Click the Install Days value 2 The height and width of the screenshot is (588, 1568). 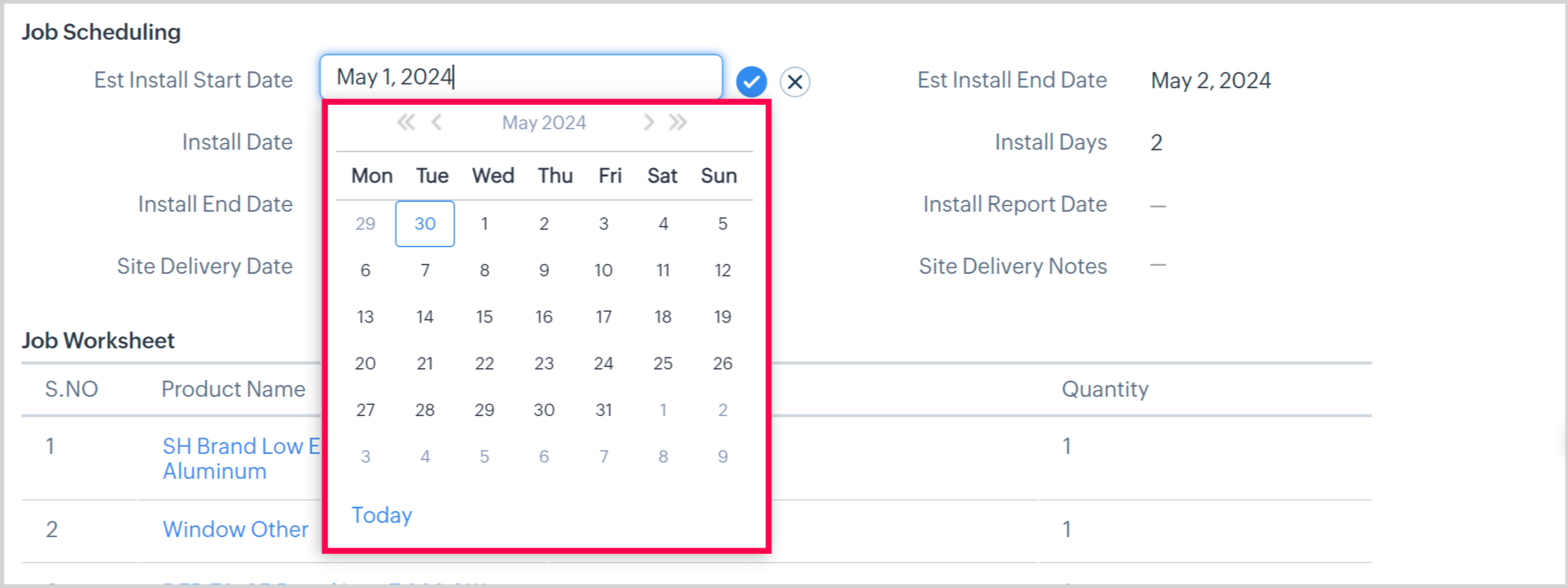[1156, 143]
